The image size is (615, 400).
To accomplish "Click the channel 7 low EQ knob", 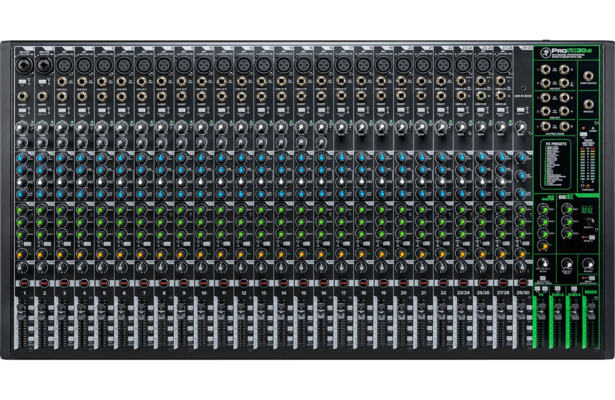I will [x=141, y=195].
